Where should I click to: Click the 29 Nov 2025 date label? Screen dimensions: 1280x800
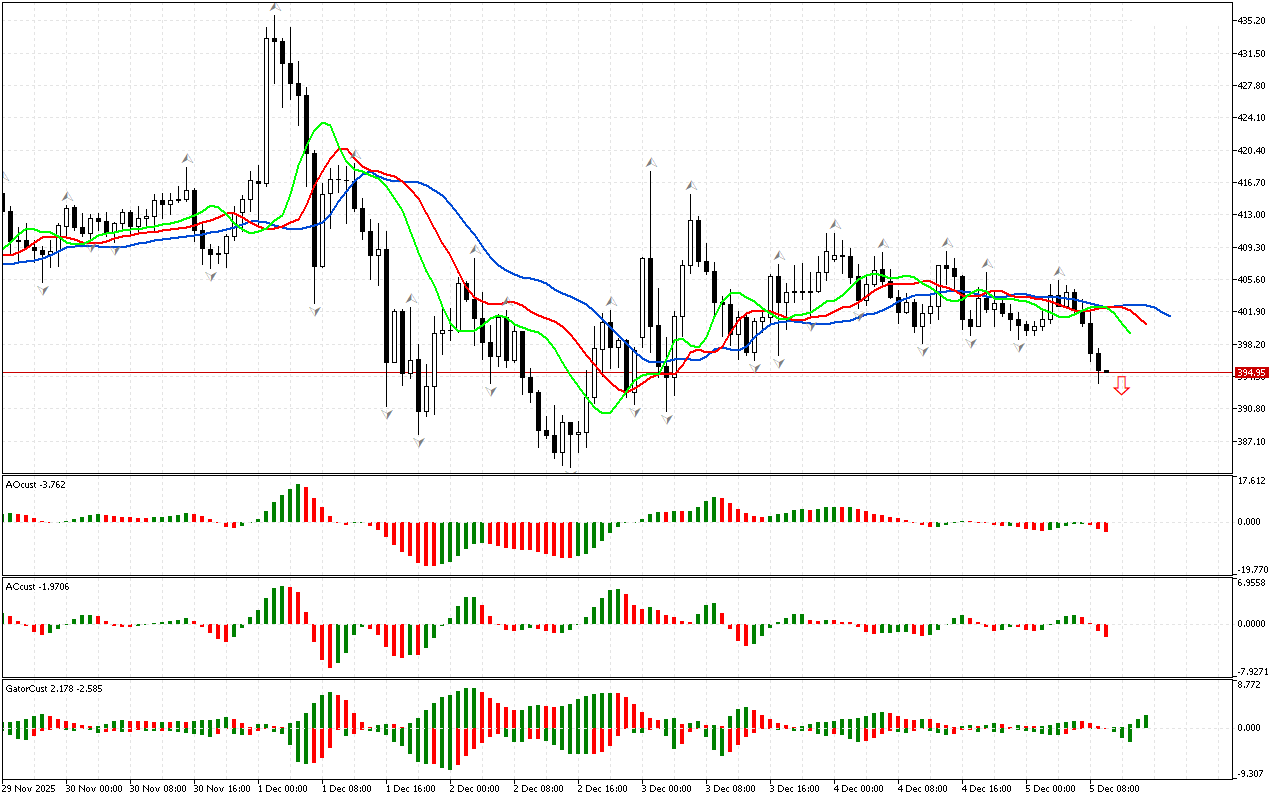(x=32, y=788)
